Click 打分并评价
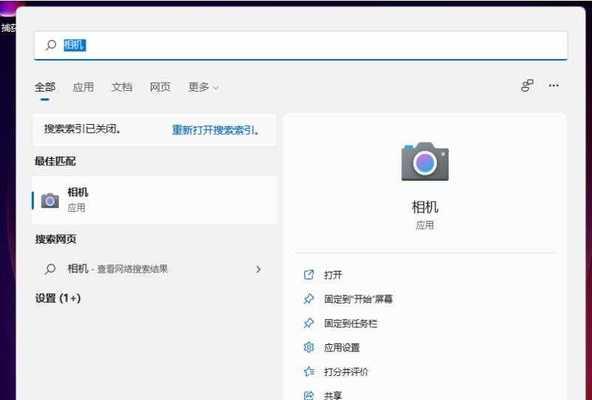592x400 pixels. click(x=346, y=372)
